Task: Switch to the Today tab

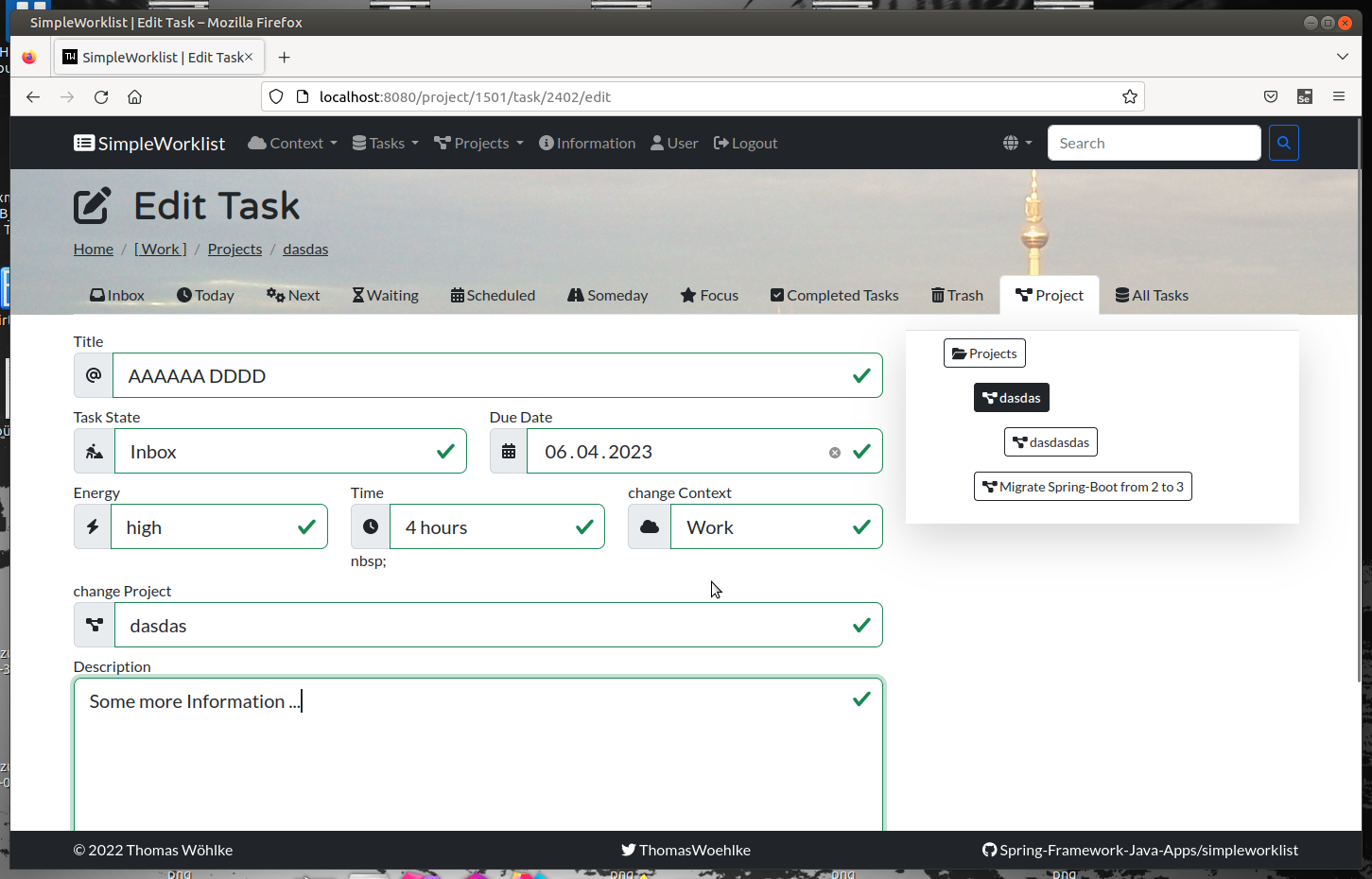Action: coord(205,296)
